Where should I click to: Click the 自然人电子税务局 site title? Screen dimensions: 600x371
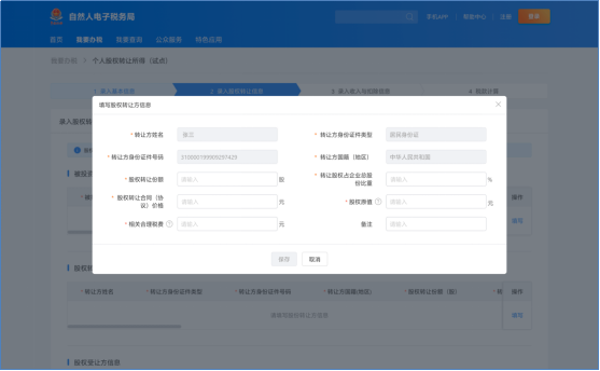pos(102,17)
